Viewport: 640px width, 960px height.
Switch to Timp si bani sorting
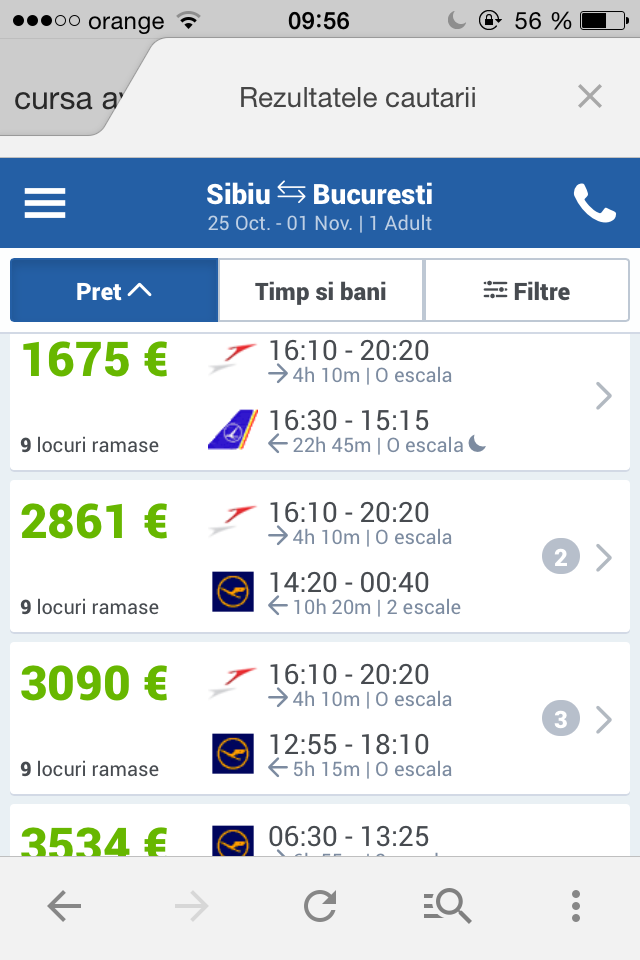point(321,291)
